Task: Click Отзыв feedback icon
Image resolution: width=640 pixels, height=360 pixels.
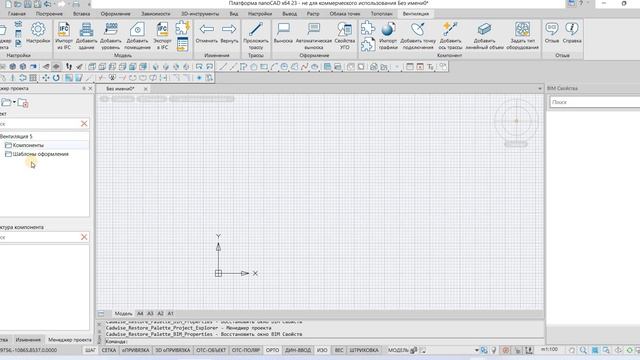Action: pos(552,29)
